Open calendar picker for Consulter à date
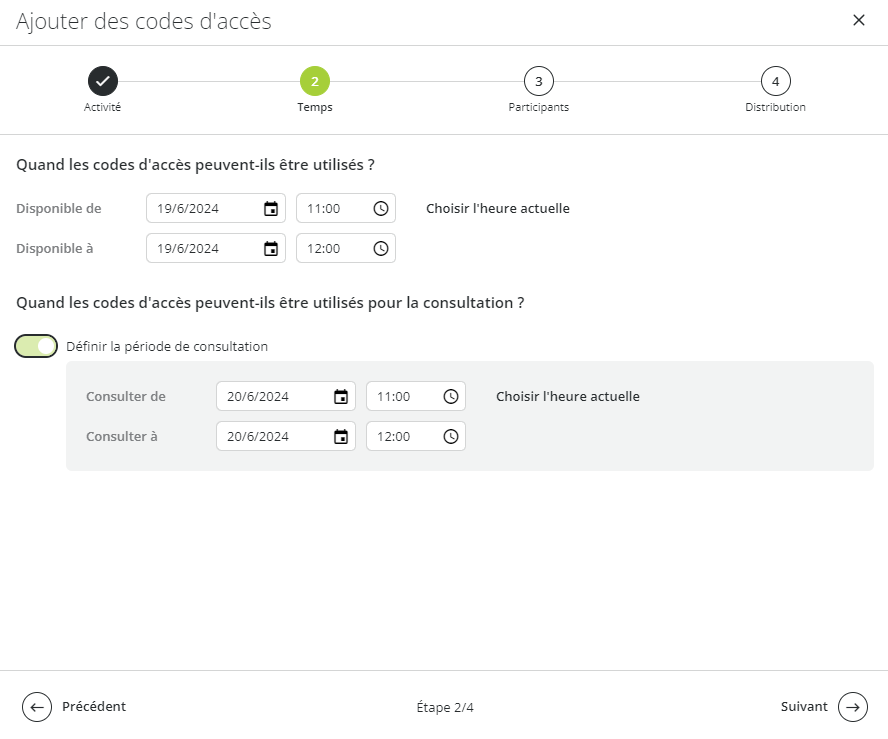888x739 pixels. point(341,437)
